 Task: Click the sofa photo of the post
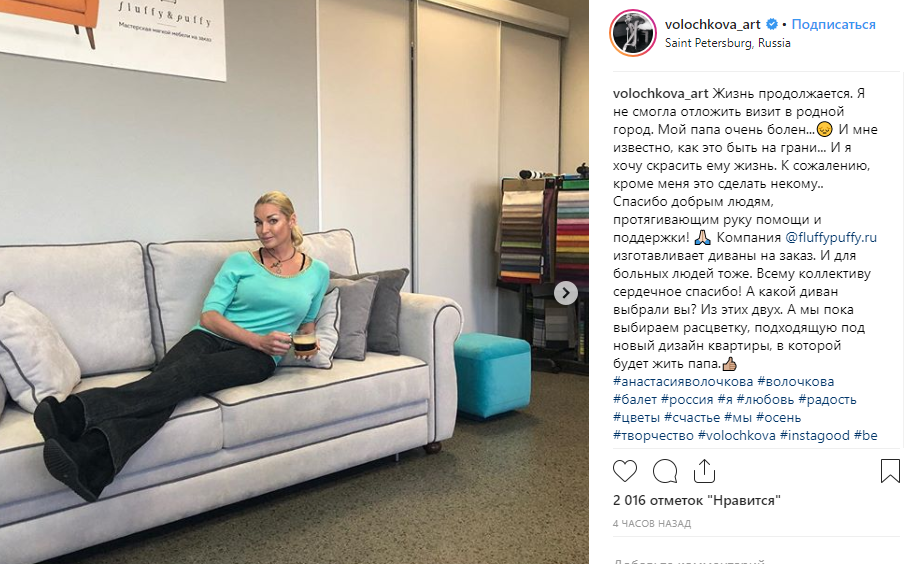[x=294, y=282]
